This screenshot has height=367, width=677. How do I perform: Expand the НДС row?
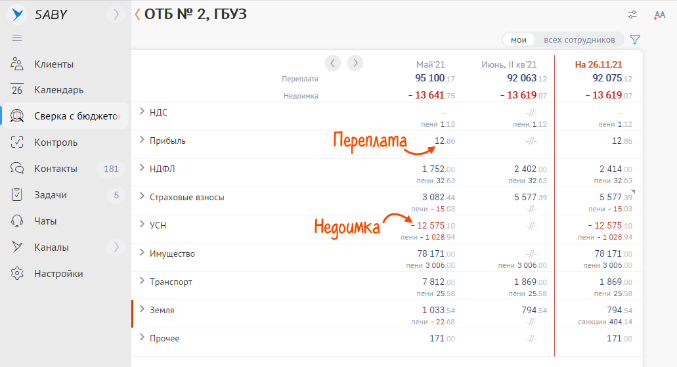(x=142, y=112)
